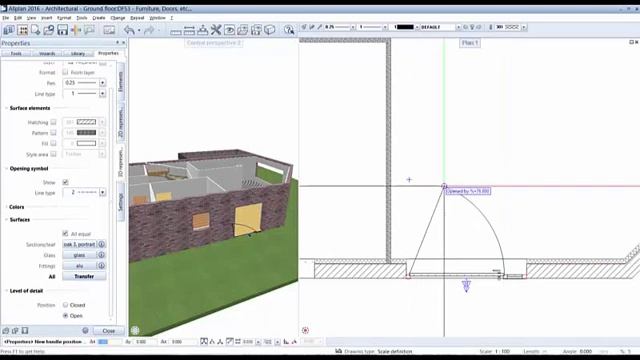Open the Pen 0.25 dropdown in Properties

click(102, 83)
